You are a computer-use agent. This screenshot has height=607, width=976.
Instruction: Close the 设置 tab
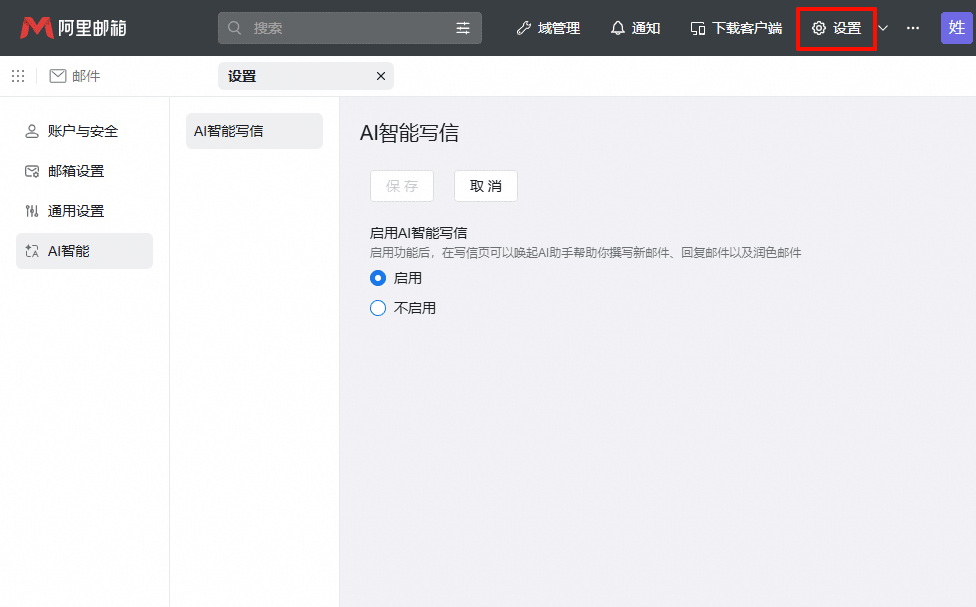[x=380, y=75]
